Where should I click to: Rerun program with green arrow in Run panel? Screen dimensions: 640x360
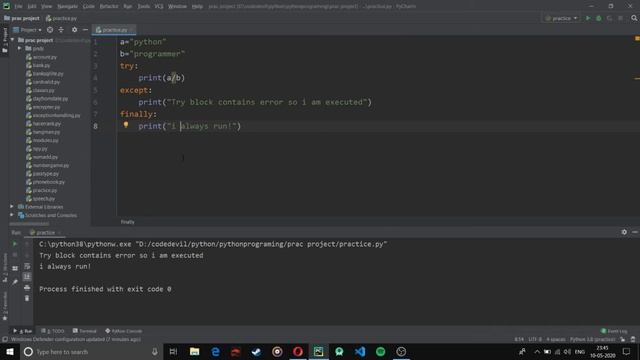[15, 244]
